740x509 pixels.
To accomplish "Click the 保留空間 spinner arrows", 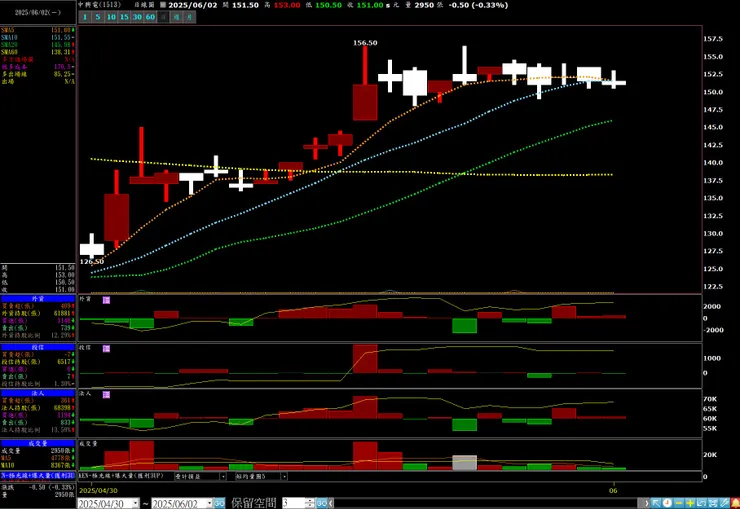I will tap(310, 503).
